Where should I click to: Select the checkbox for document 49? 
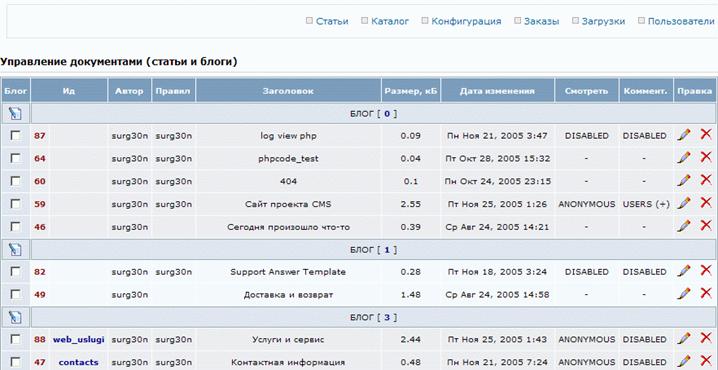pyautogui.click(x=16, y=294)
